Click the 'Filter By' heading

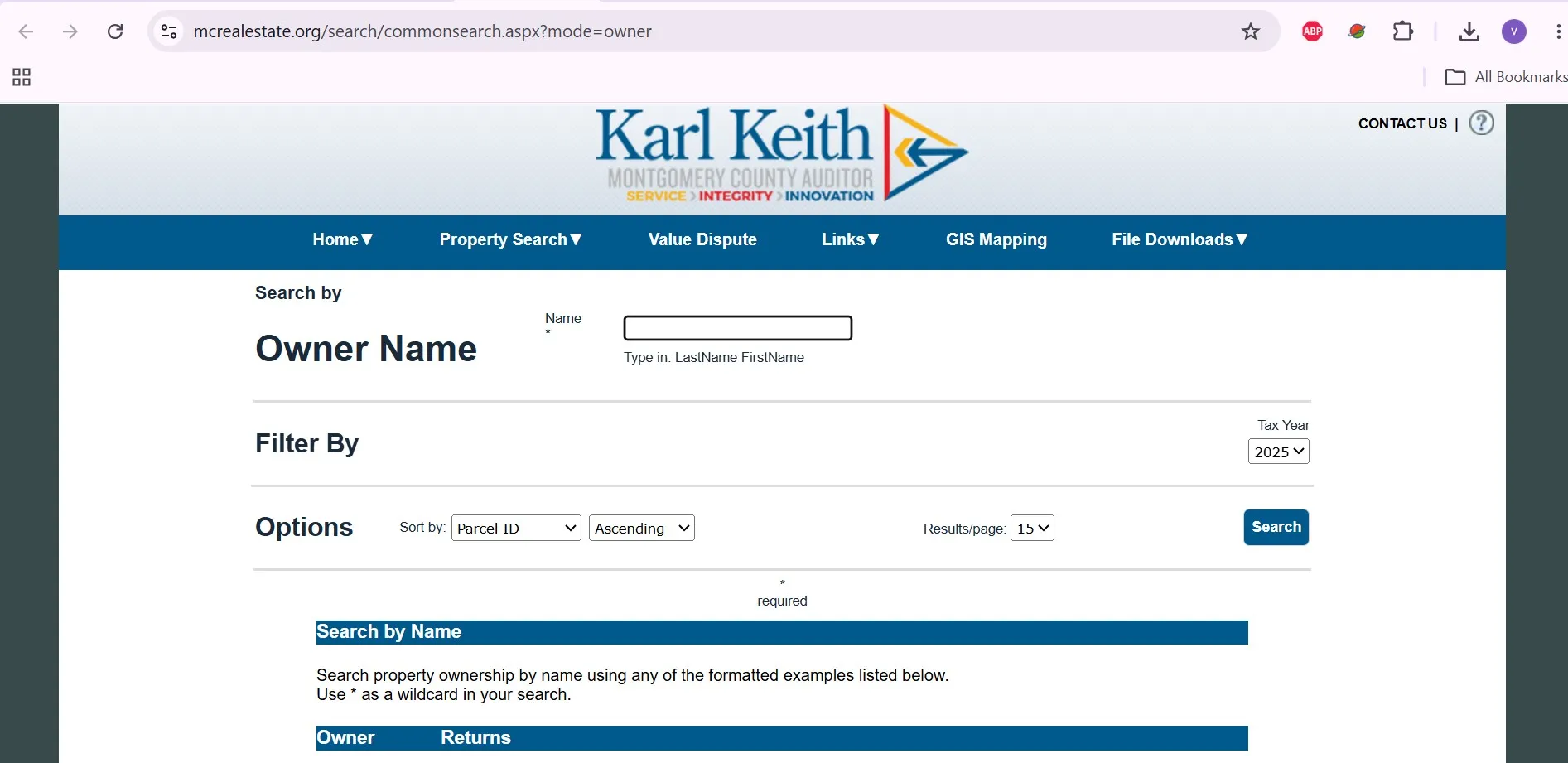click(306, 443)
